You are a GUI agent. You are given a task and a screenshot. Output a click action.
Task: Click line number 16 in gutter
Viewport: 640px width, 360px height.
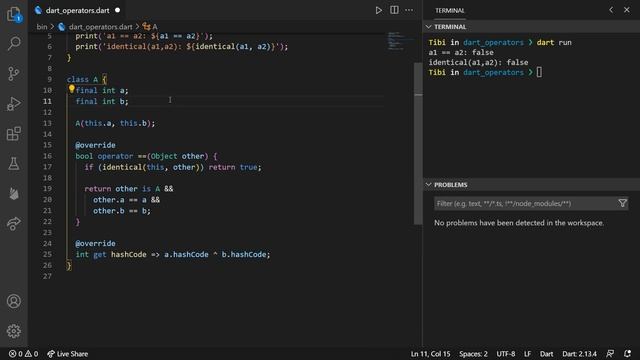pyautogui.click(x=47, y=156)
